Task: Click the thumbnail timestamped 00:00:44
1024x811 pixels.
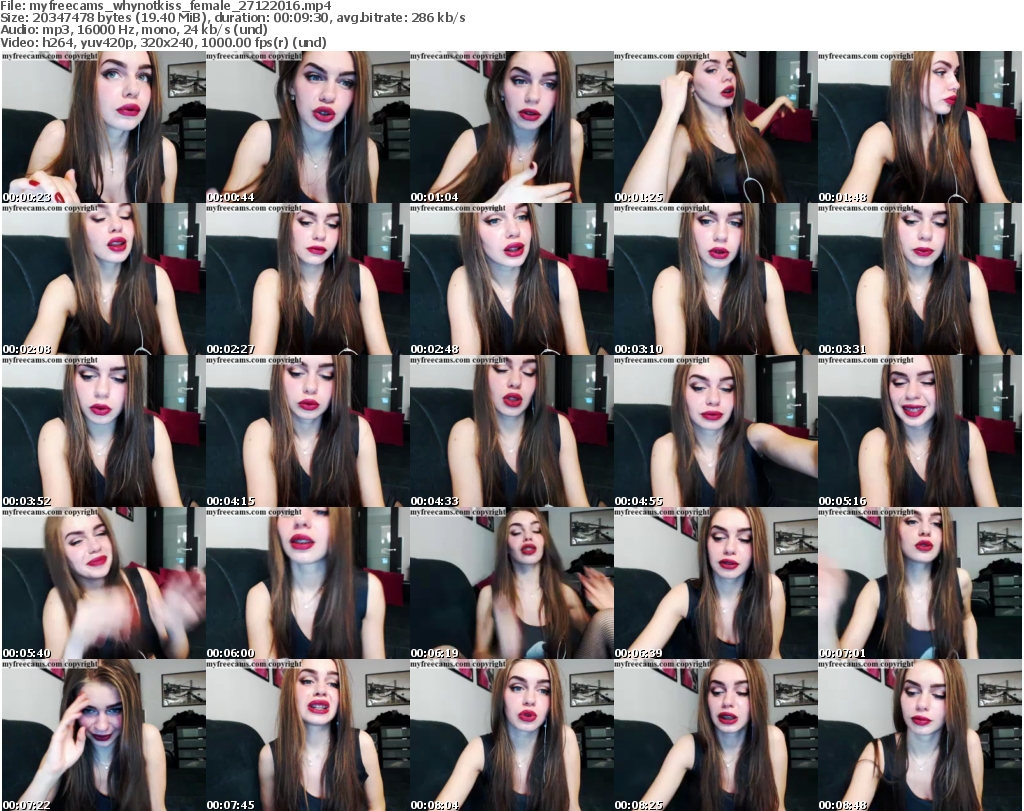Action: pos(308,127)
